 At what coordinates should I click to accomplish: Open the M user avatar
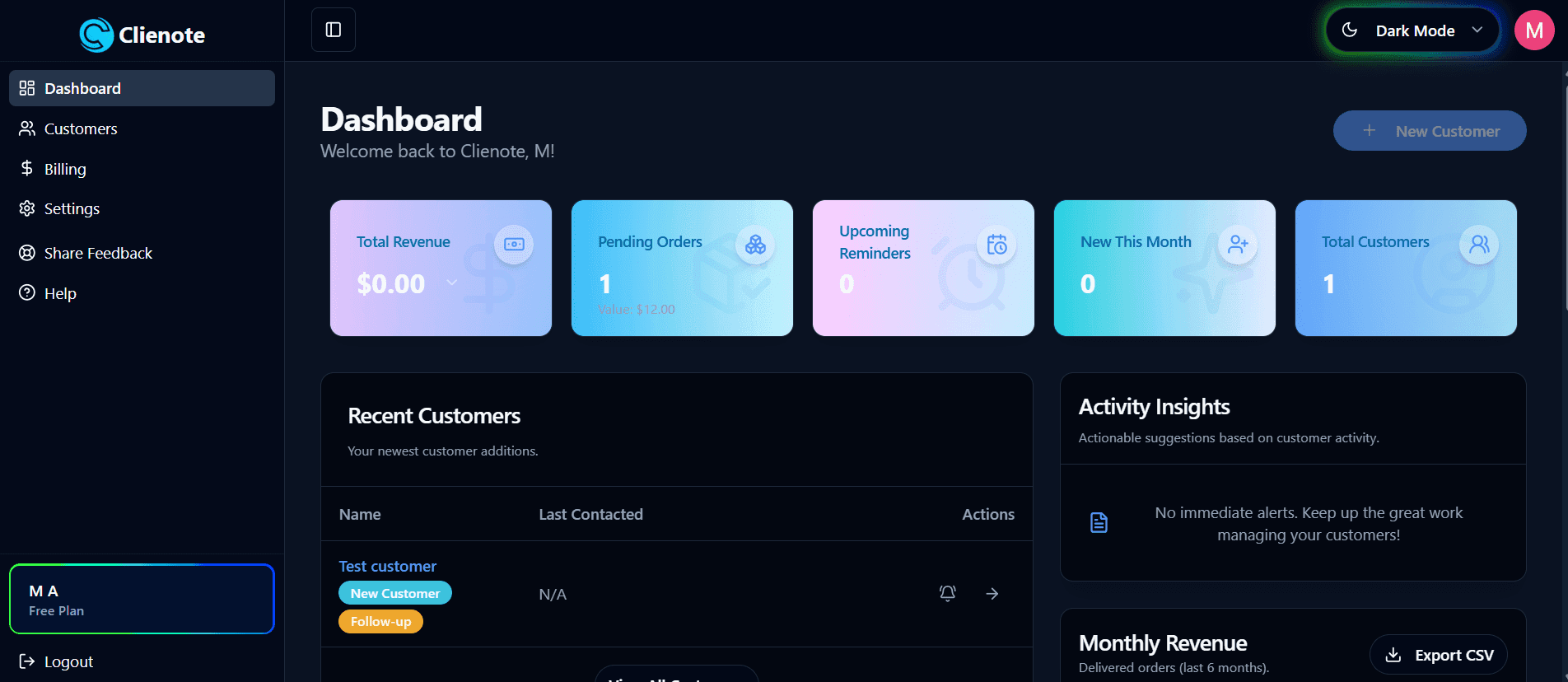click(x=1534, y=30)
